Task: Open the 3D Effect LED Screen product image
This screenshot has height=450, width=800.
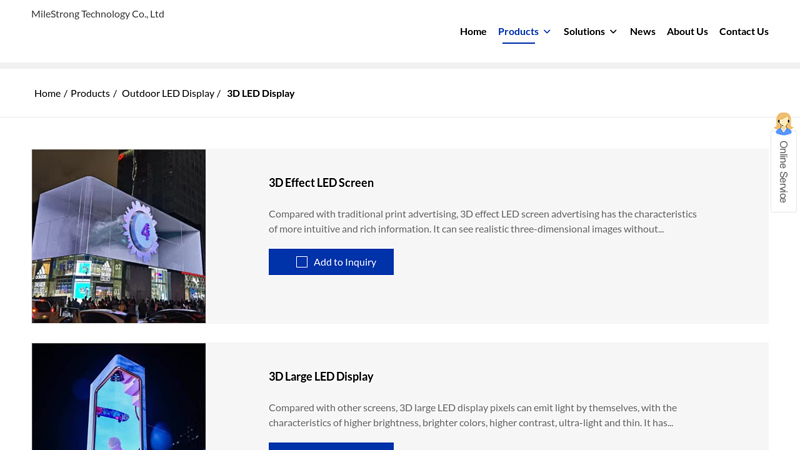Action: [x=119, y=236]
